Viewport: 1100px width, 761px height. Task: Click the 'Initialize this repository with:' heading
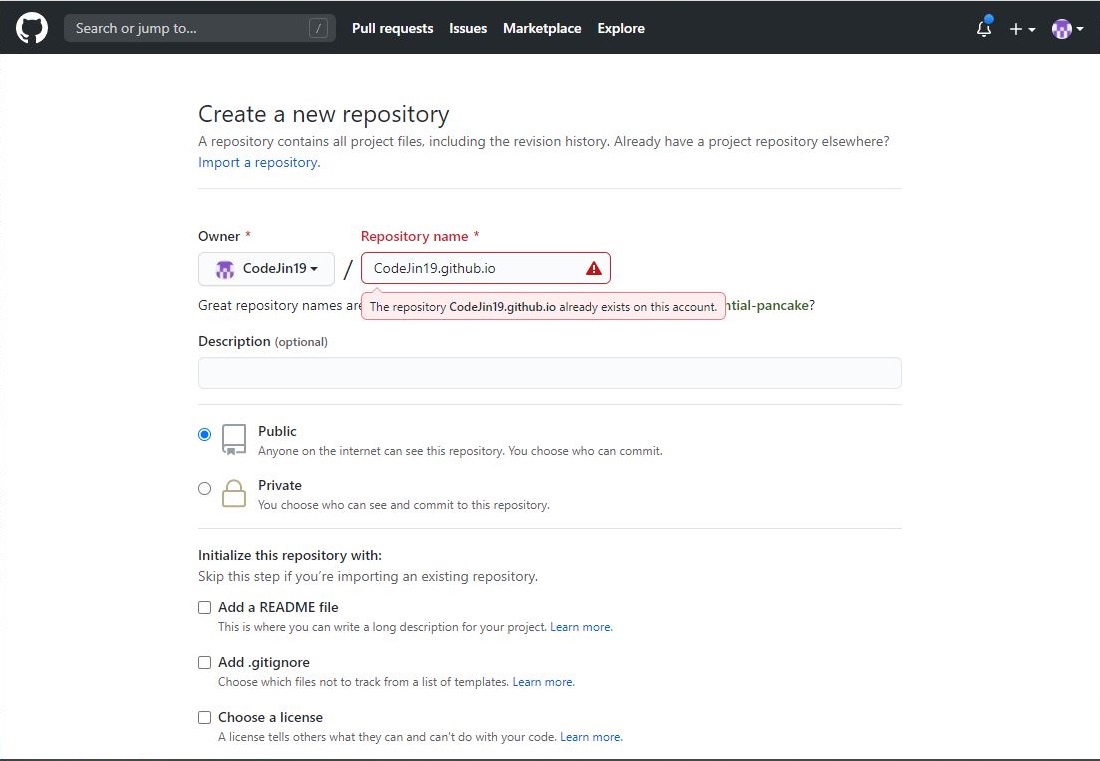coord(290,555)
